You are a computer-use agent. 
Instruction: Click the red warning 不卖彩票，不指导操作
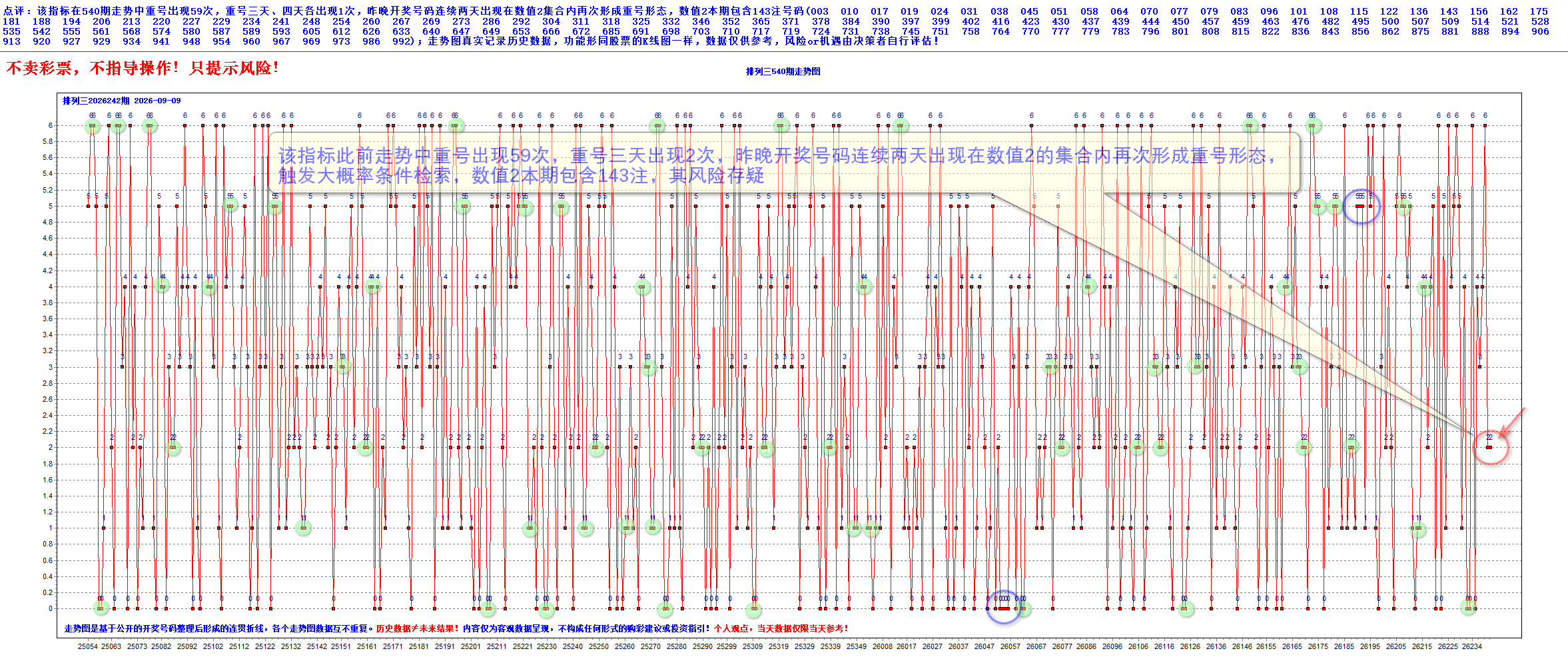[92, 68]
